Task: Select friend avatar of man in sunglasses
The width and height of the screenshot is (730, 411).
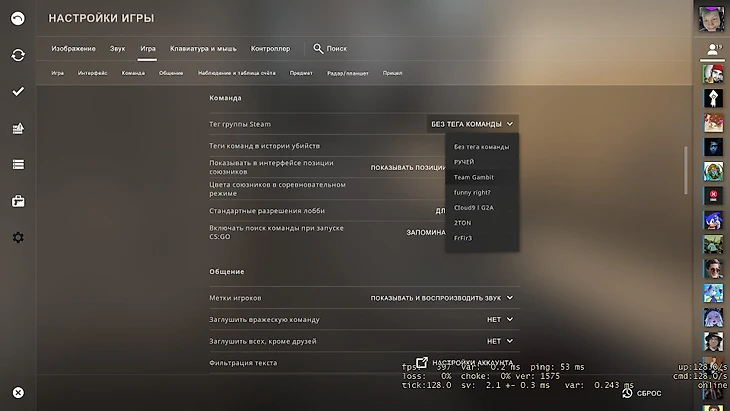Action: click(713, 269)
